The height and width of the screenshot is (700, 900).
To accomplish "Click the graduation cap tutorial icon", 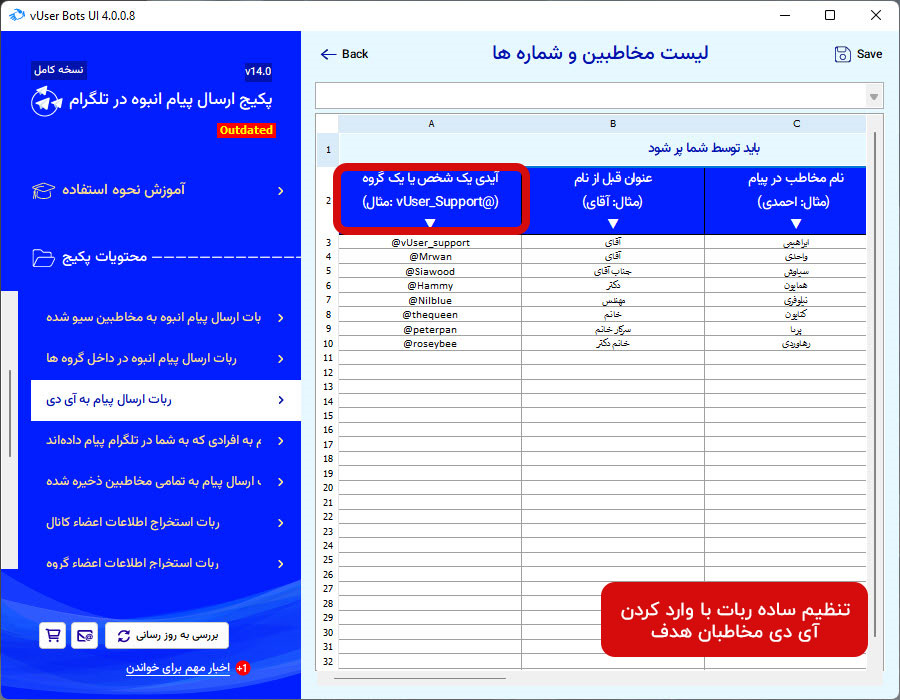I will (43, 190).
